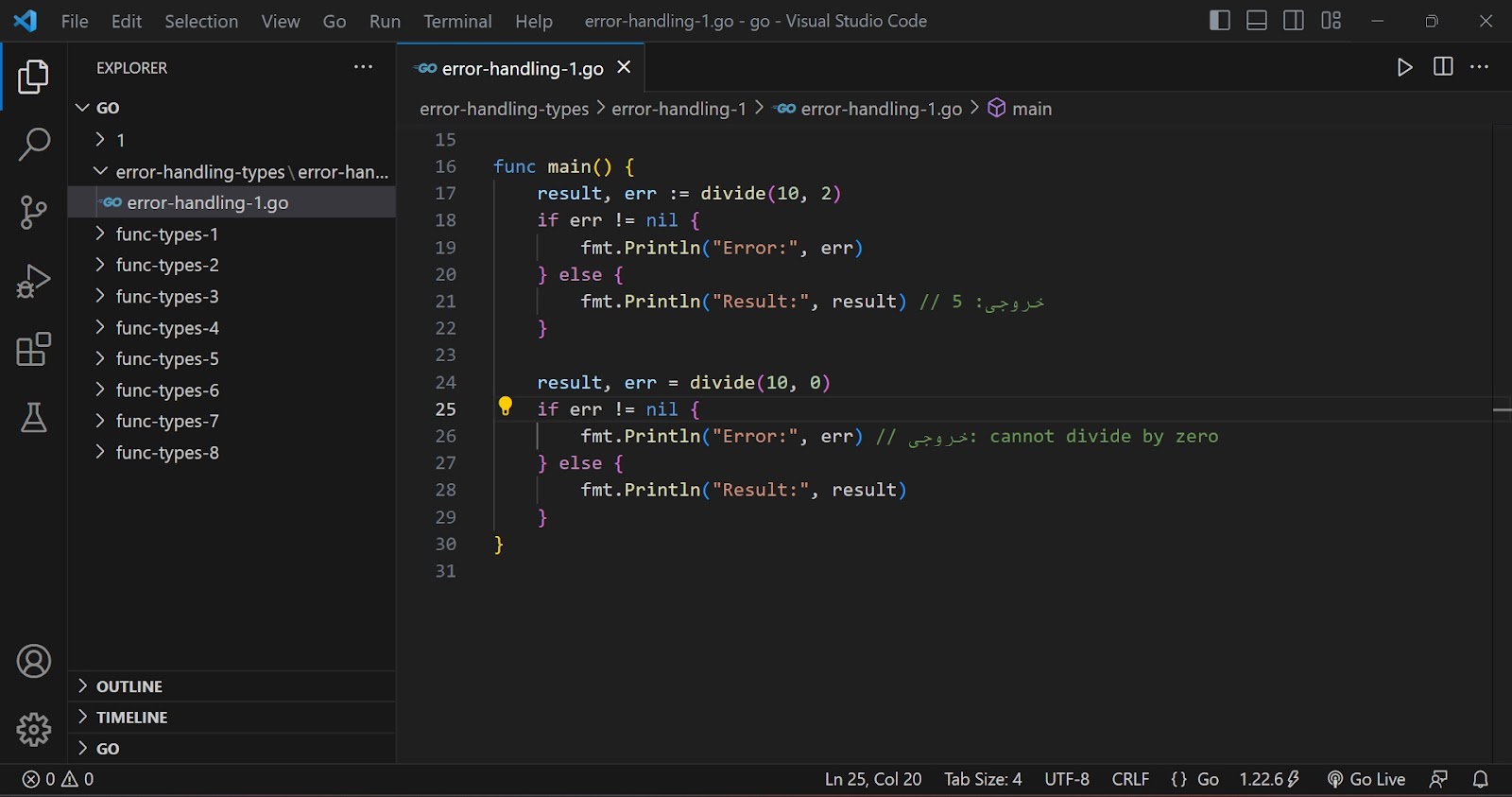Change UTF-8 encoding in status bar

[x=1067, y=779]
